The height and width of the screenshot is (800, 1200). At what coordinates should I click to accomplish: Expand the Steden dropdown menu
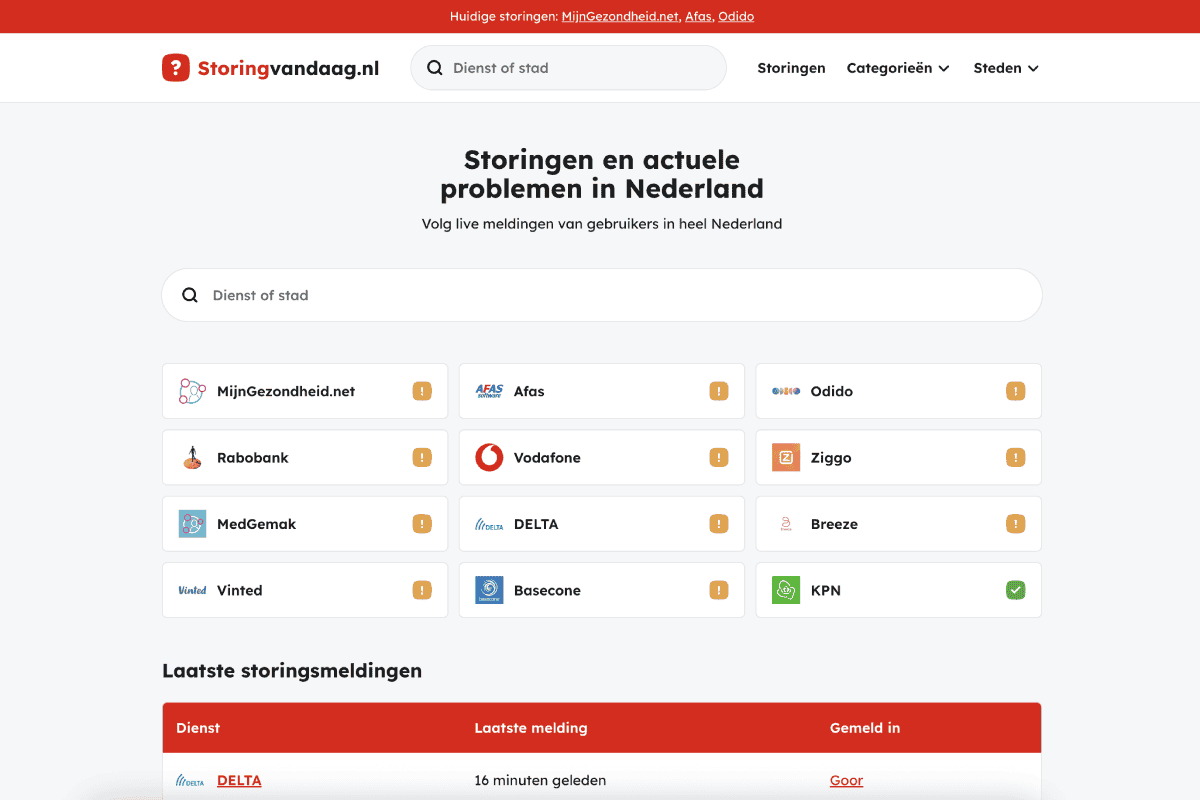pos(1006,68)
